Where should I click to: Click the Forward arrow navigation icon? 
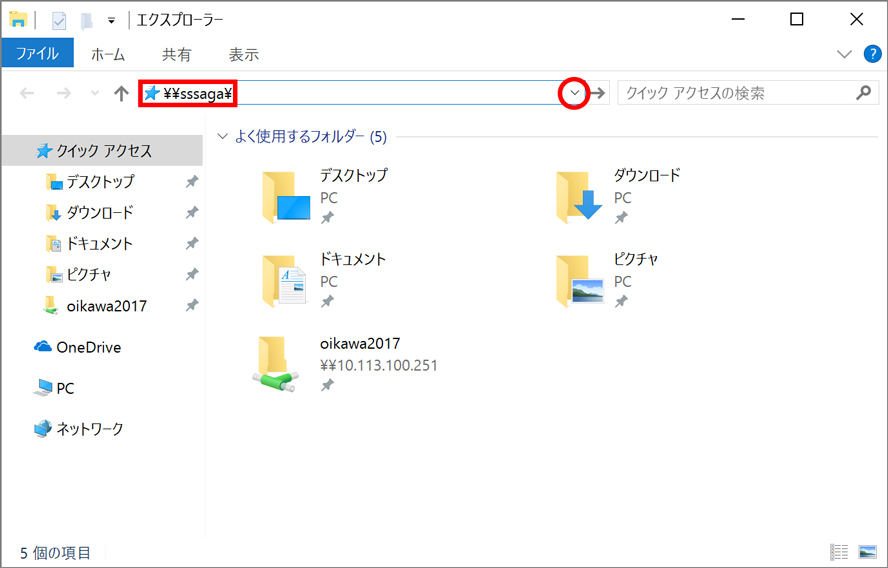click(x=64, y=93)
